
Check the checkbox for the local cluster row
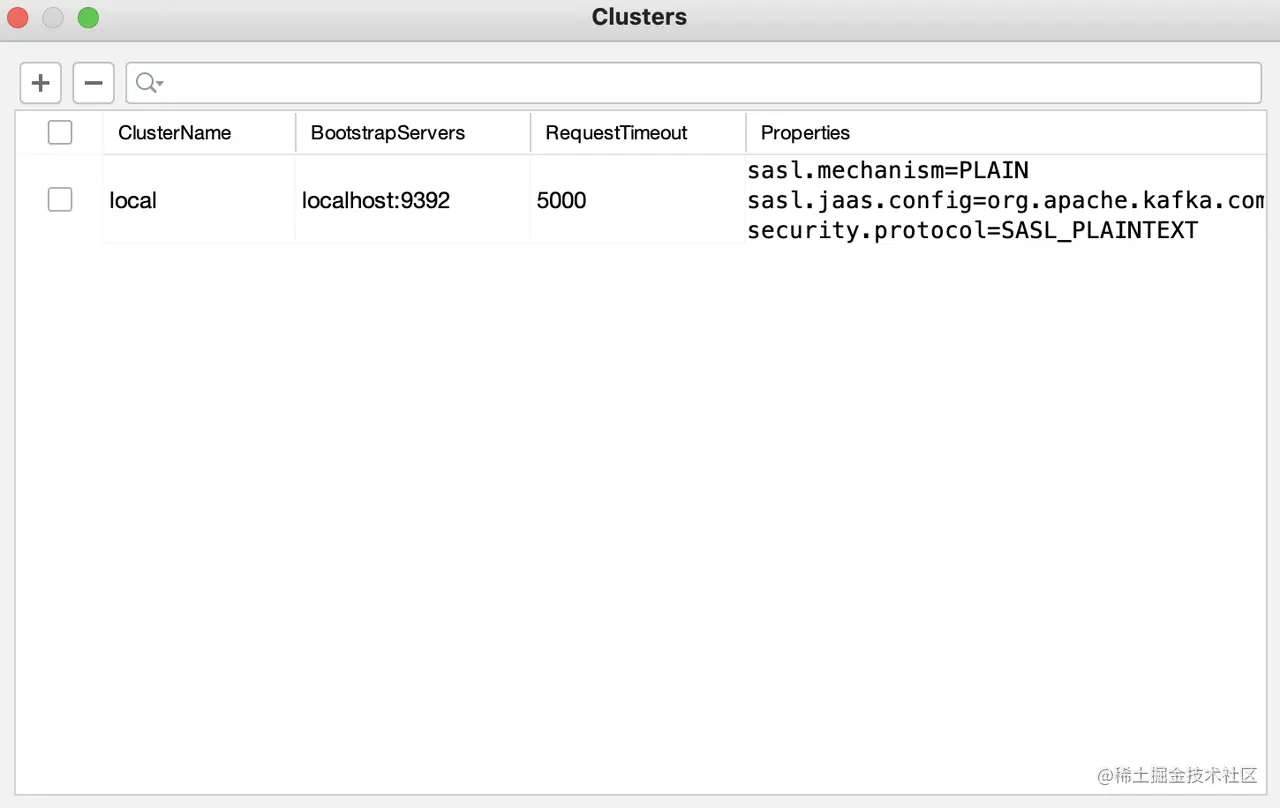point(60,200)
